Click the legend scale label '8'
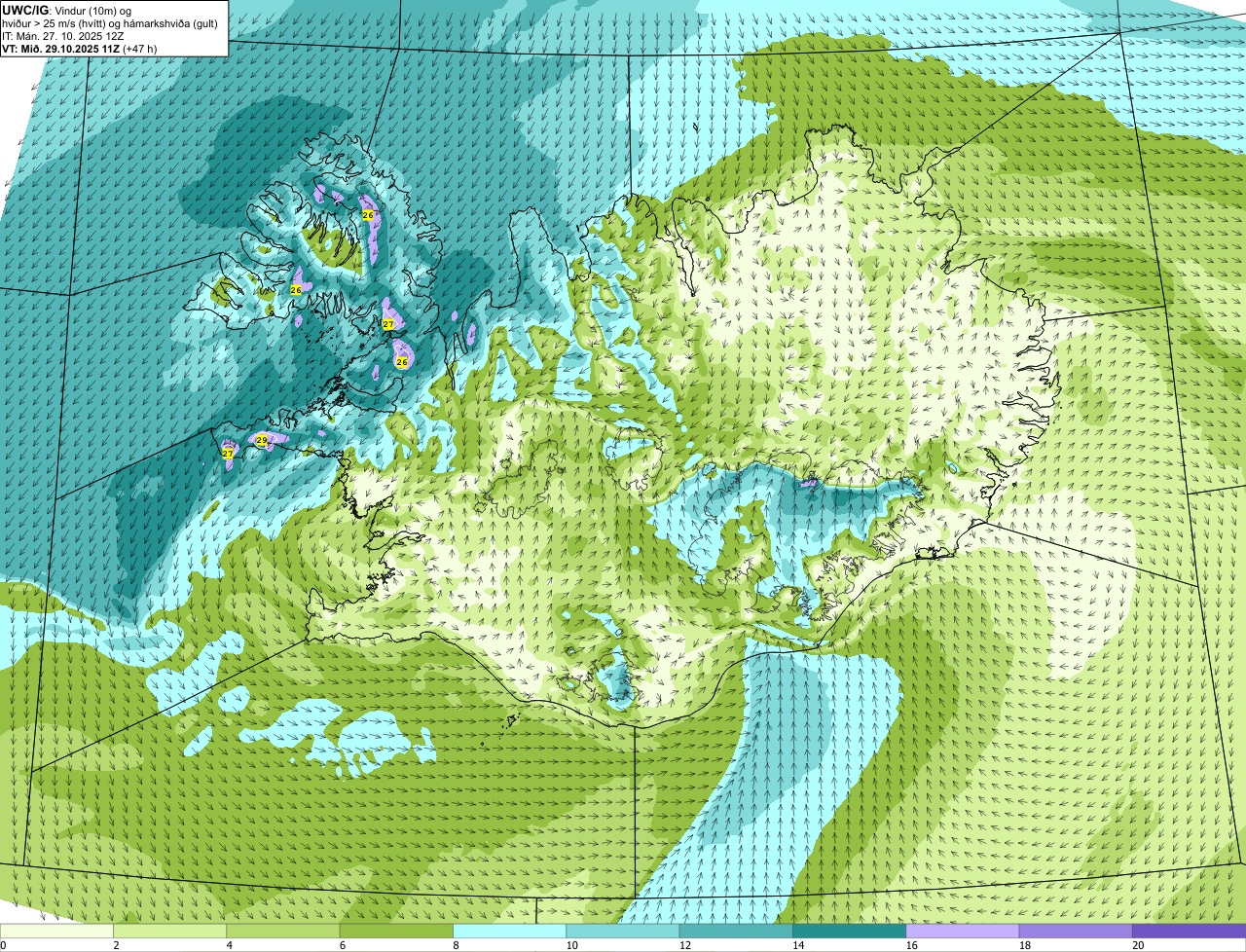This screenshot has width=1246, height=952. coord(456,945)
